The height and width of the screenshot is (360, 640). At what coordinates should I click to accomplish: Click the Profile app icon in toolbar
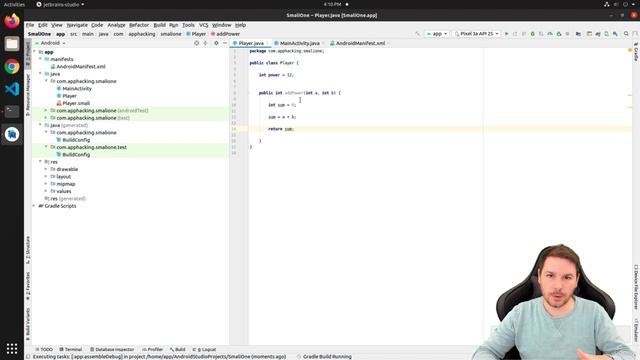pyautogui.click(x=550, y=34)
